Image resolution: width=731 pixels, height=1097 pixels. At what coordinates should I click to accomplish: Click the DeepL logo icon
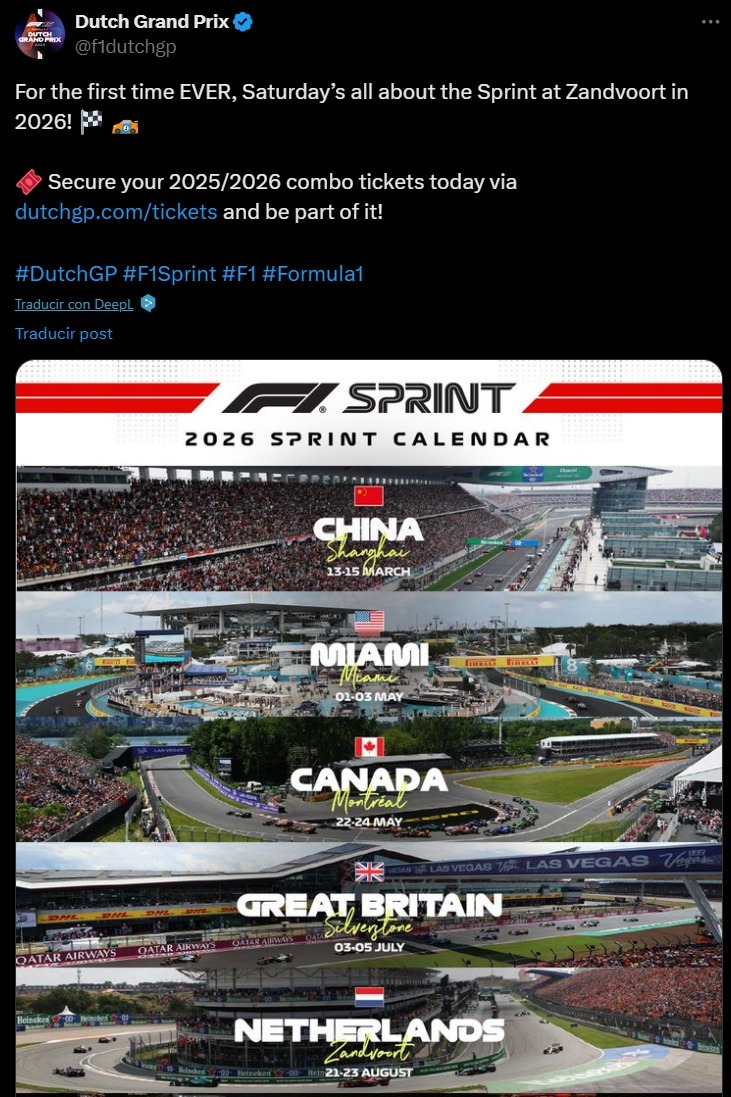[148, 303]
